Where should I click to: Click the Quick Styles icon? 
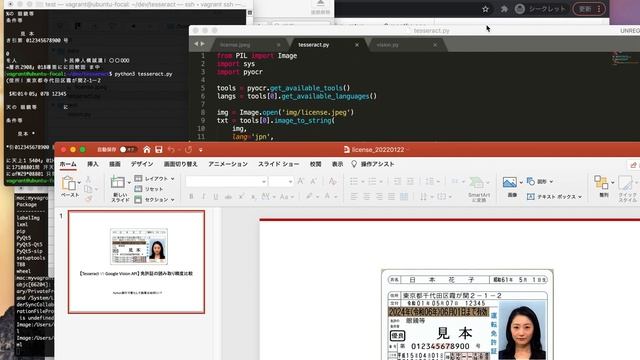click(x=625, y=183)
